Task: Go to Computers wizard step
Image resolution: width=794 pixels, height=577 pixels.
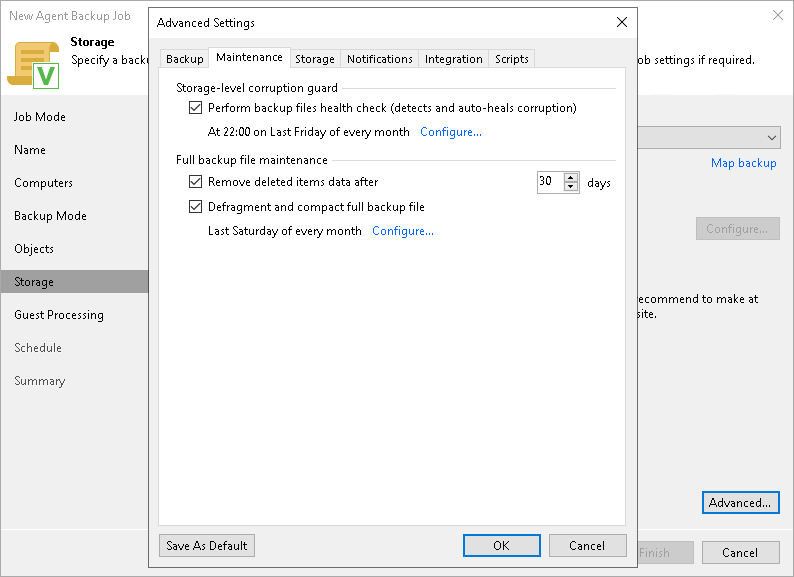Action: [x=43, y=183]
